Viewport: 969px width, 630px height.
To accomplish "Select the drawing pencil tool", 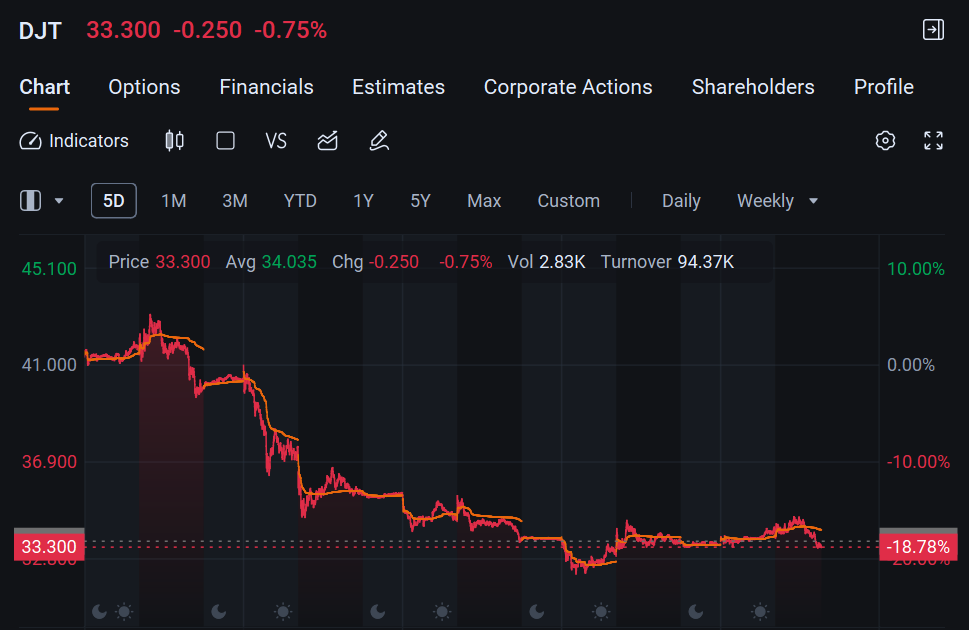I will click(379, 141).
